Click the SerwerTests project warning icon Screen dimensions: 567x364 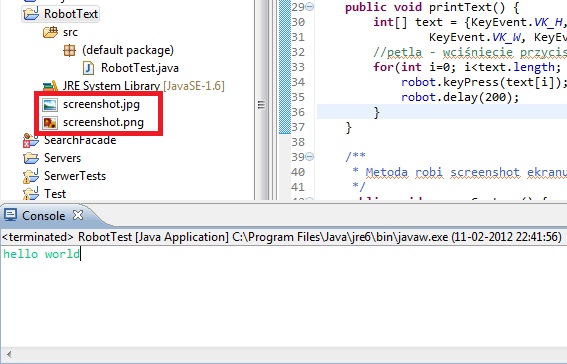coord(31,176)
